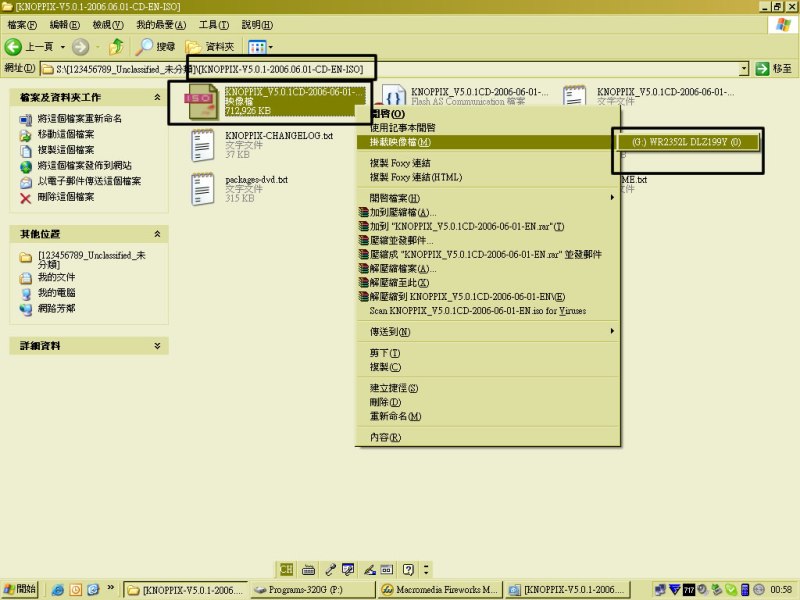The width and height of the screenshot is (800, 600).
Task: Click the WinRAR icon beside 解壓縮至此(X)
Action: click(364, 282)
